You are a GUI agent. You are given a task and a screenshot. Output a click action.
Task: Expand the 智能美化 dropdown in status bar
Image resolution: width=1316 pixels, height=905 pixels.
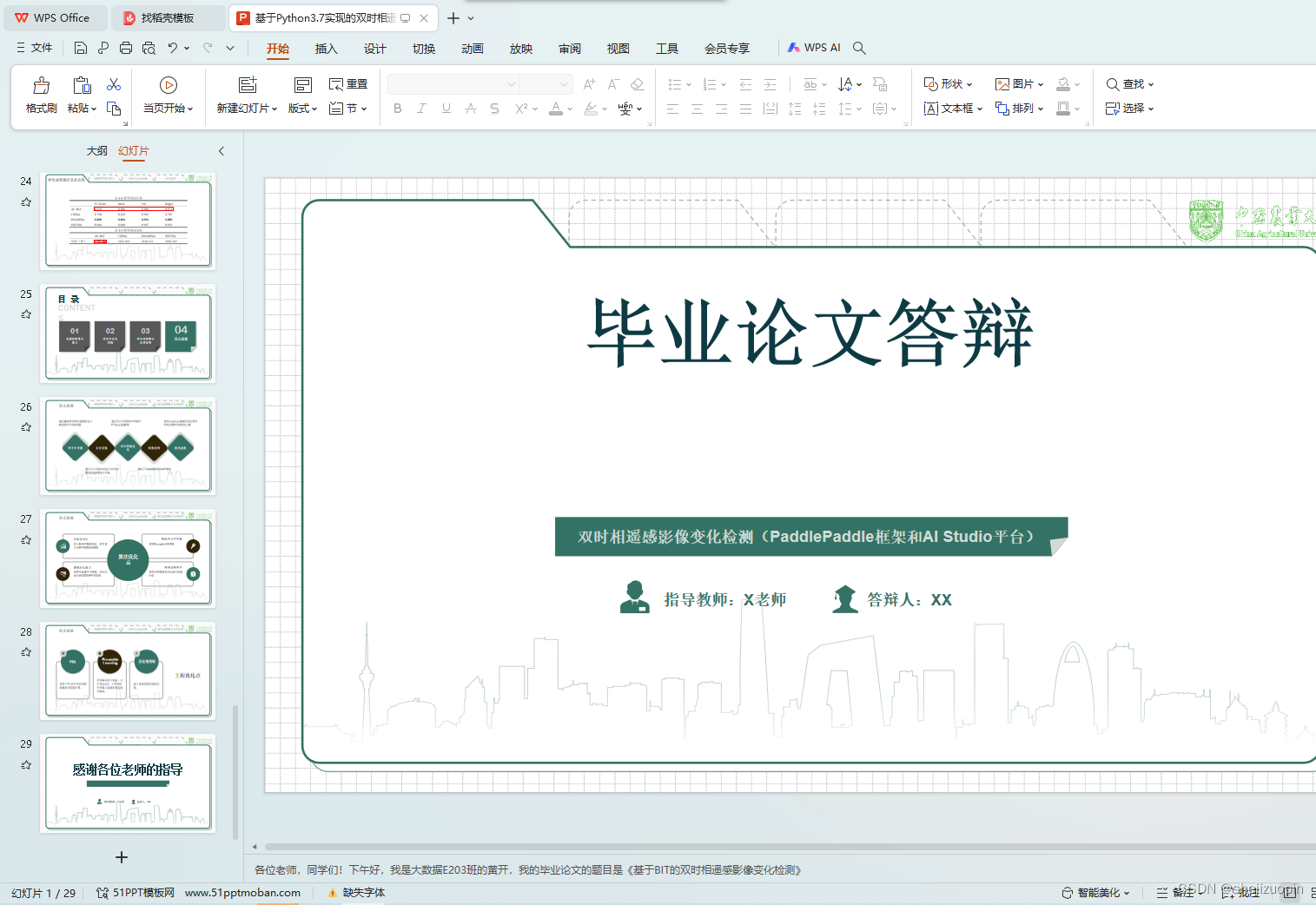[x=1127, y=892]
